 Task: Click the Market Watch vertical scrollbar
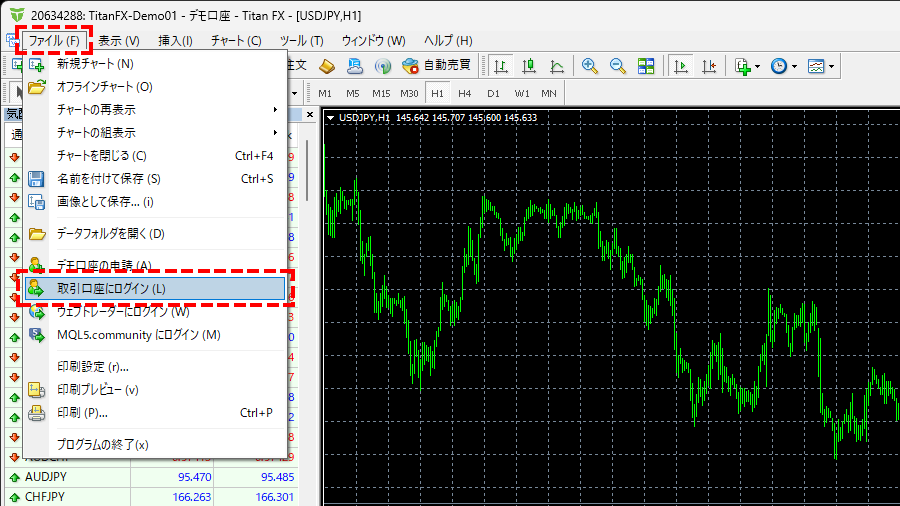point(307,171)
